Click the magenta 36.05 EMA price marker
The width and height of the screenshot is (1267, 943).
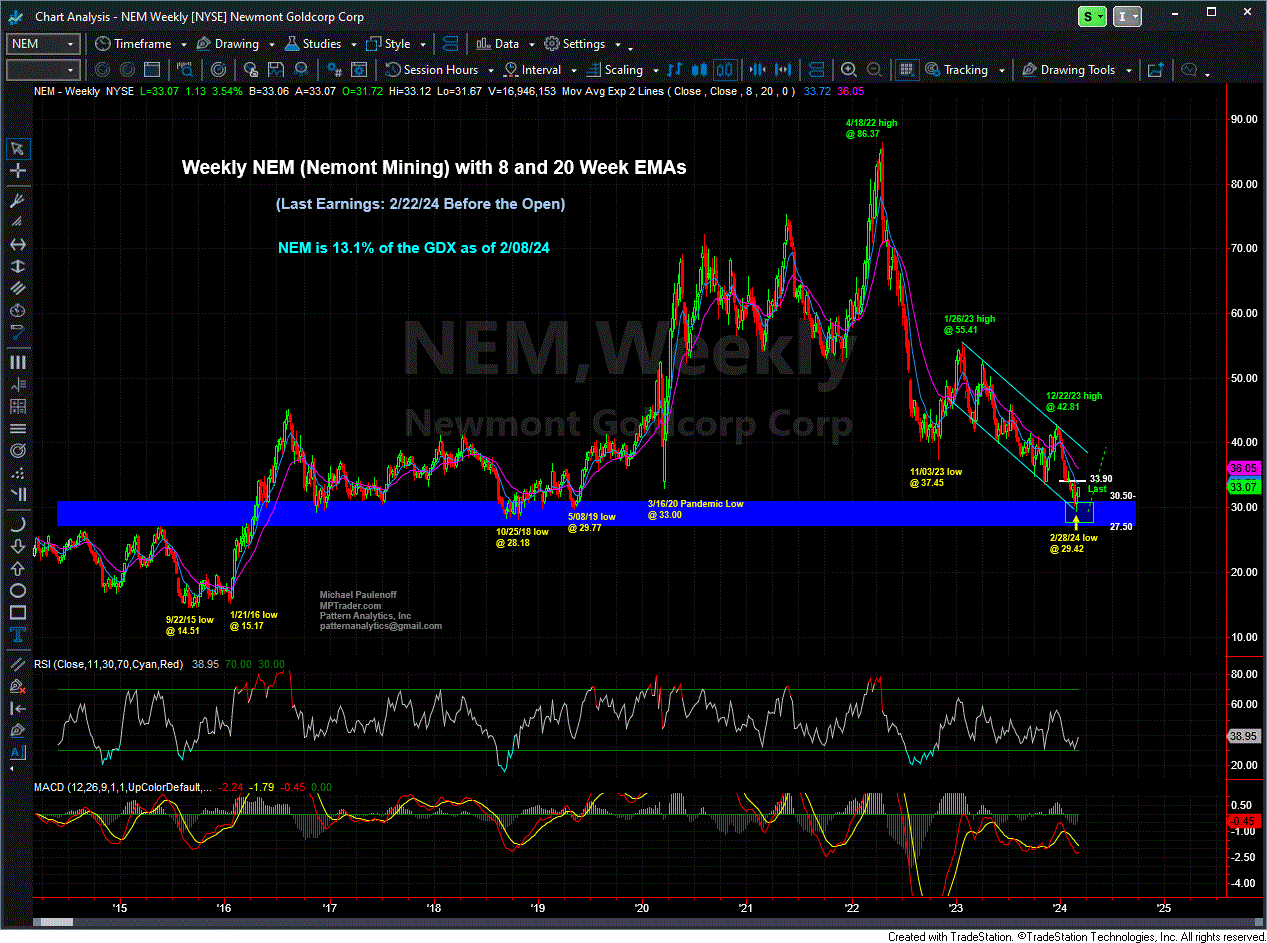coord(1242,468)
